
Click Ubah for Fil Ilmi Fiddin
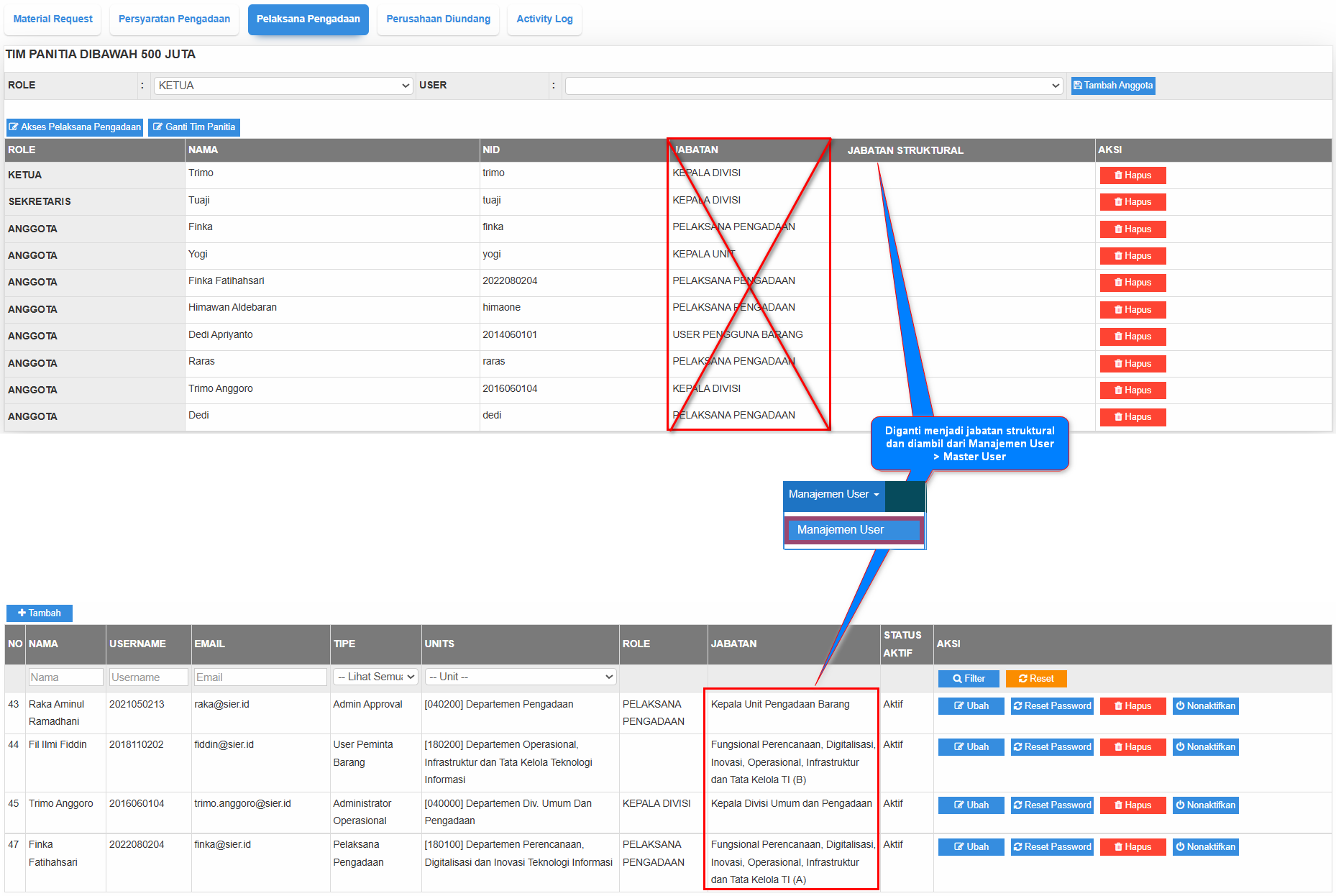[971, 747]
